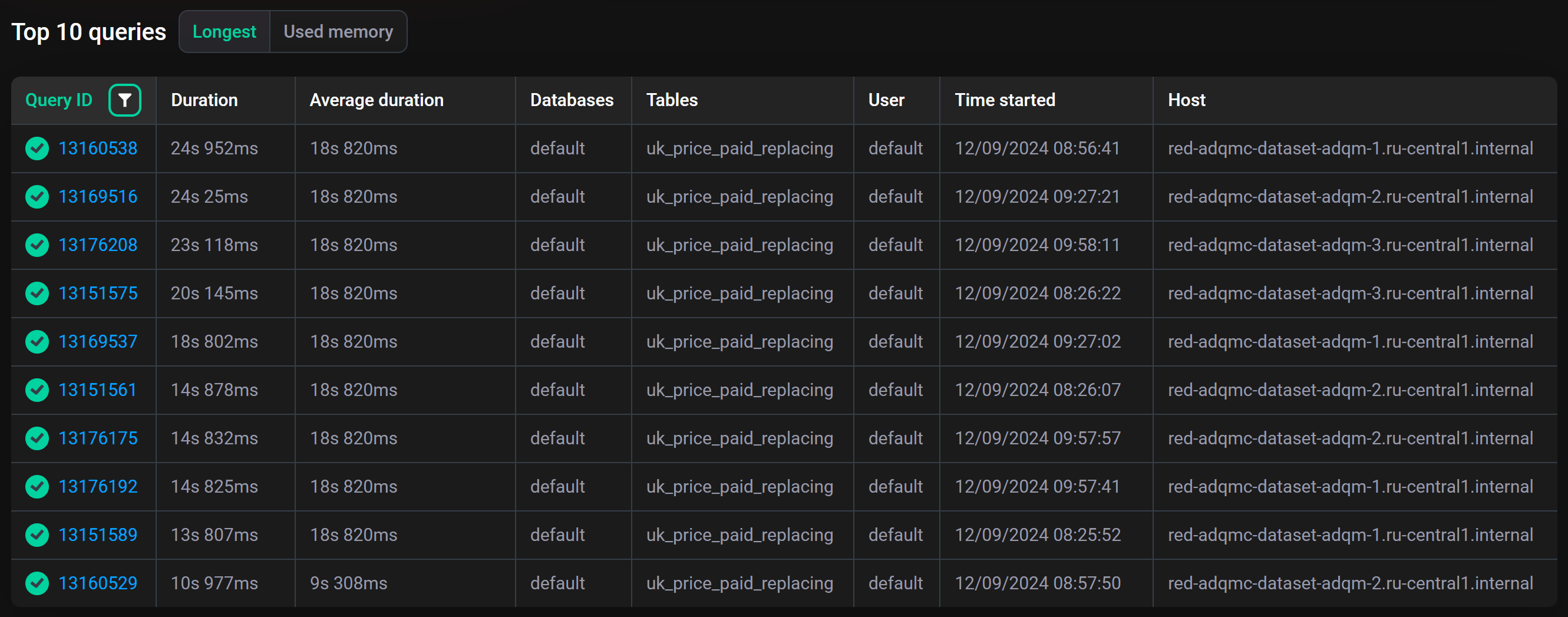Open the Query ID filter
This screenshot has width=1568, height=617.
tap(125, 100)
